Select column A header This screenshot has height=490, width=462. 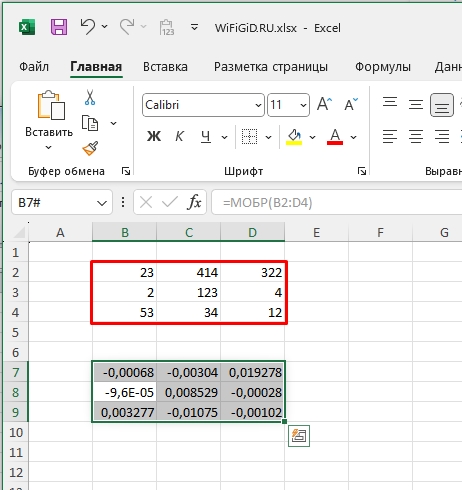click(60, 232)
